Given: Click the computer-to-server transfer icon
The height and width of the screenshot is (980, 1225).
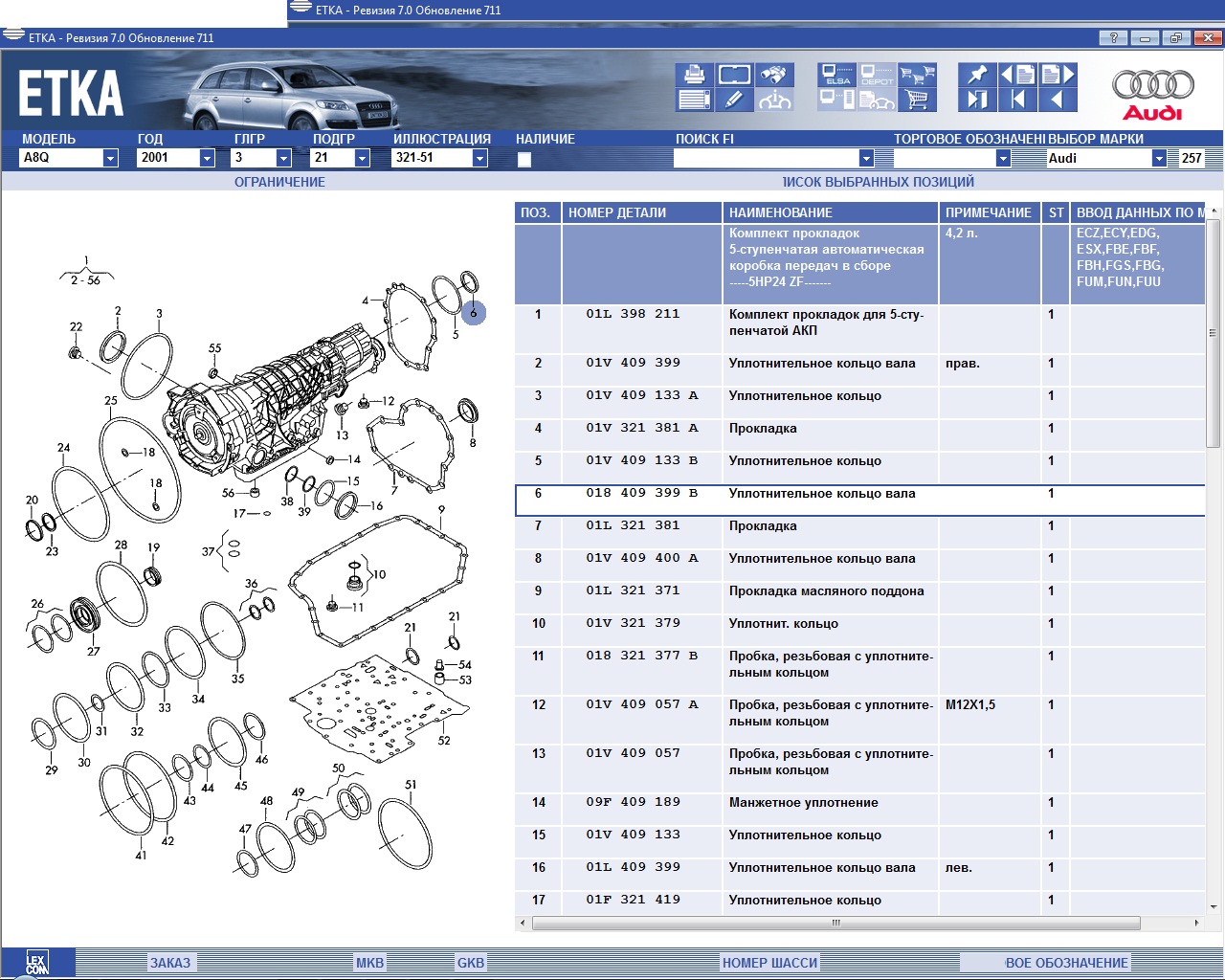Looking at the screenshot, I should point(837,99).
